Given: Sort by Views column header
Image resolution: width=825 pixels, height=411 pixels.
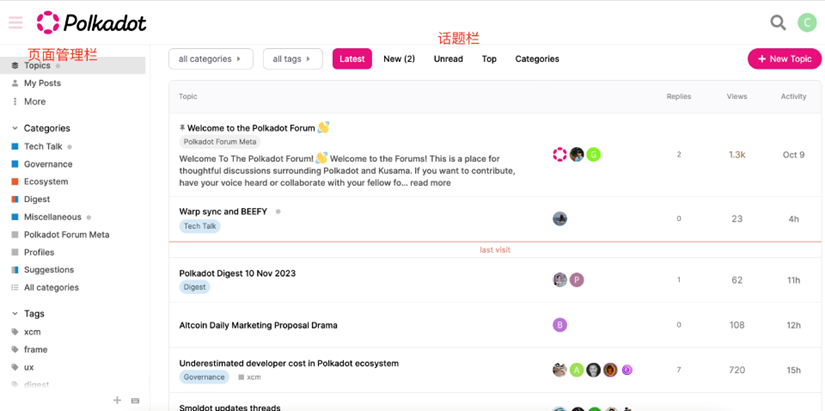Looking at the screenshot, I should [737, 96].
